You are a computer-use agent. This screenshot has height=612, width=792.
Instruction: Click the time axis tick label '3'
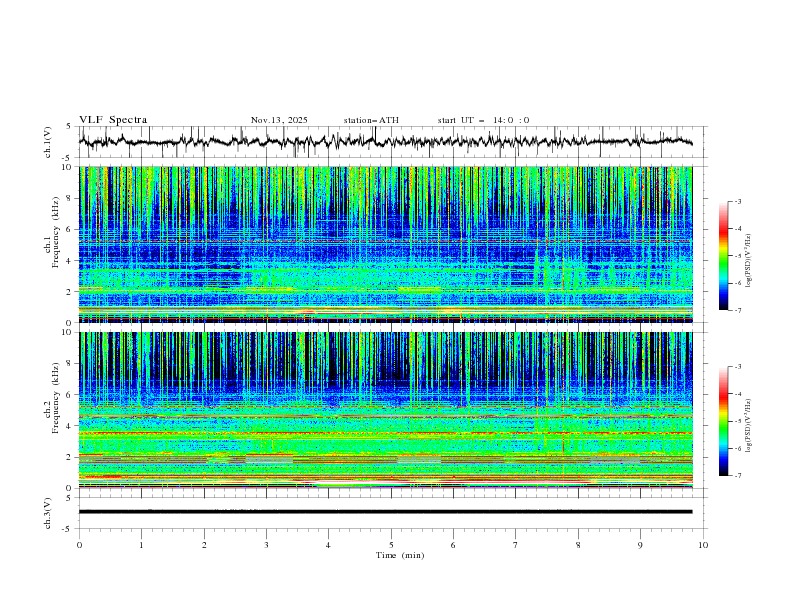click(x=266, y=545)
